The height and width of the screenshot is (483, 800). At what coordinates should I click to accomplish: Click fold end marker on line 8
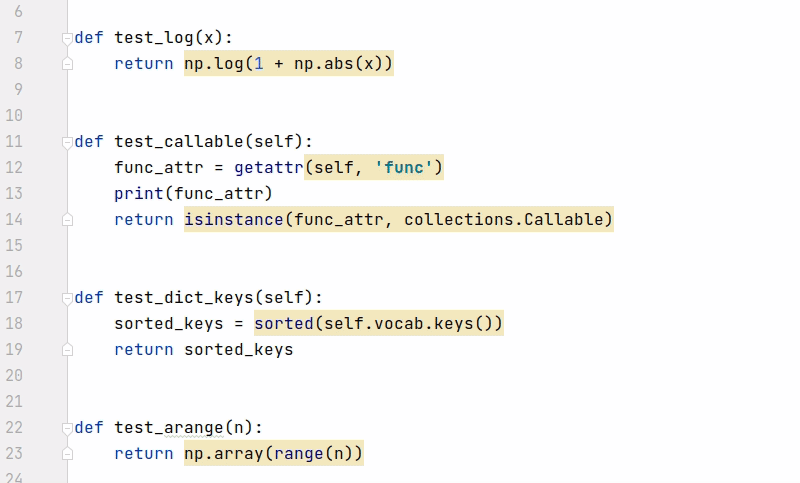(x=67, y=64)
